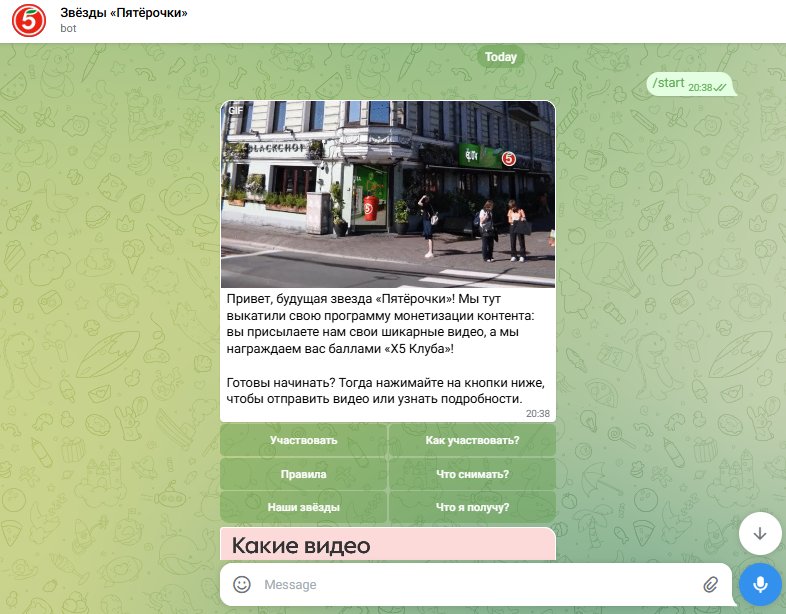Image resolution: width=786 pixels, height=614 pixels.
Task: Click the «Today» date badge
Action: [500, 57]
